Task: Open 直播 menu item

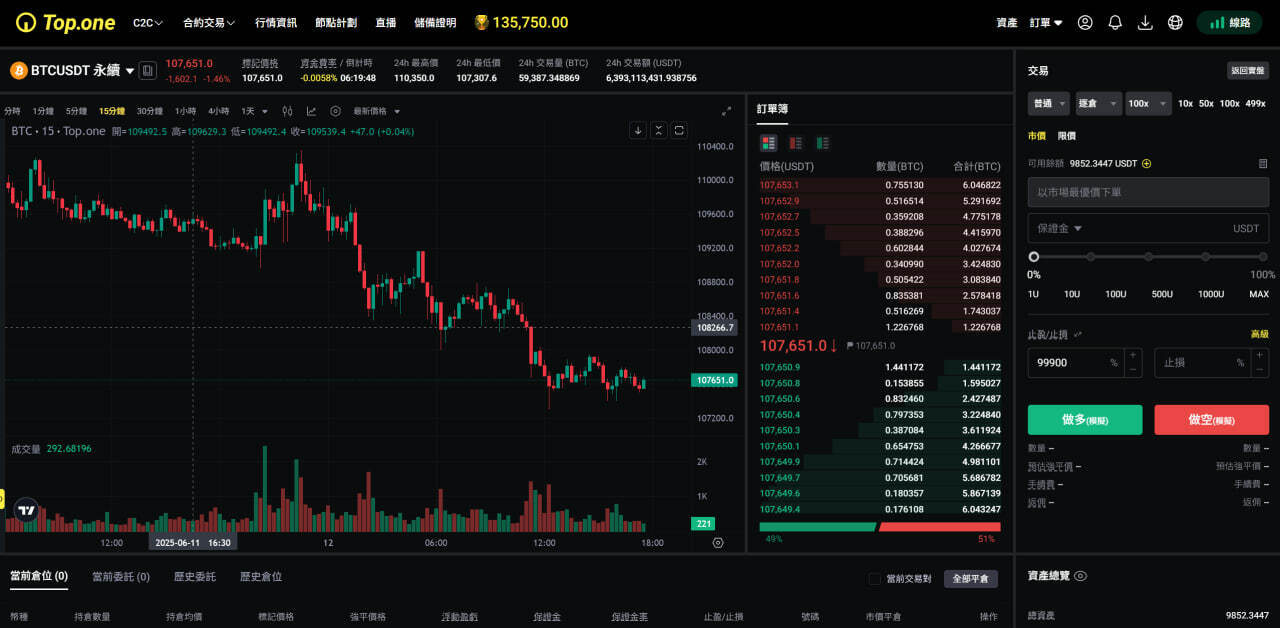Action: pos(385,22)
